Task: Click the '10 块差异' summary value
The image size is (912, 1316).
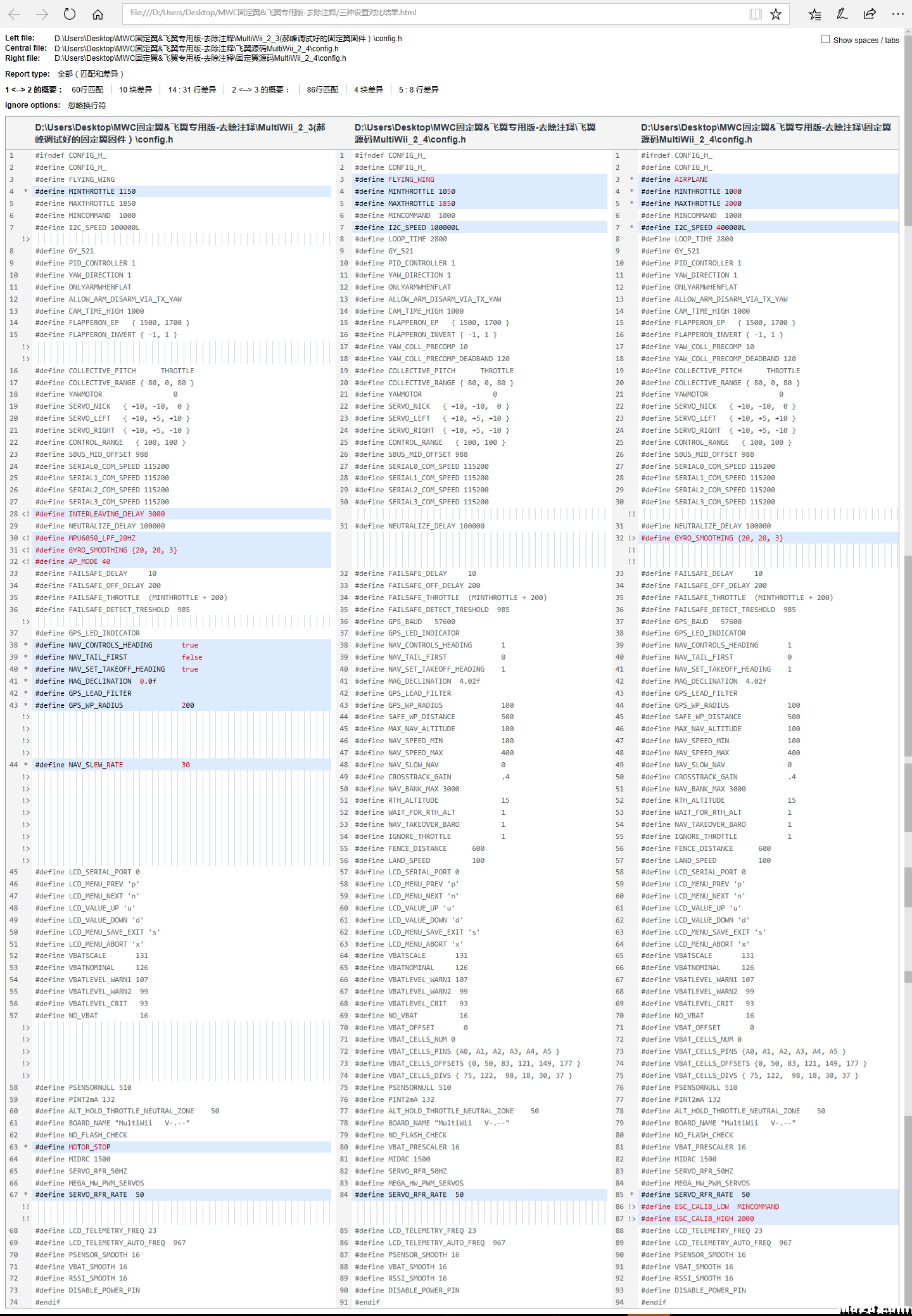Action: [x=136, y=90]
